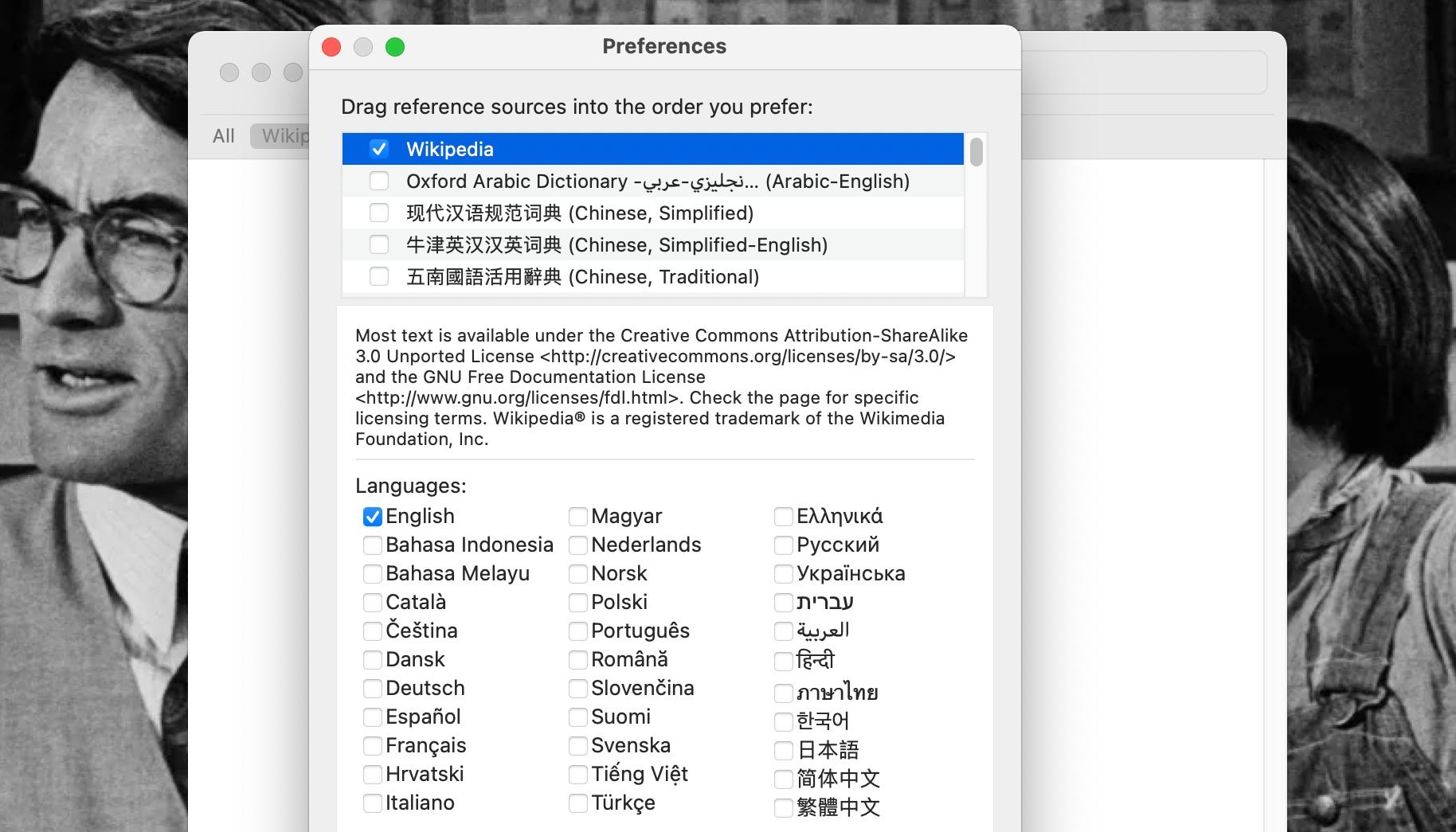Check the Polski language checkbox
1456x832 pixels.
[578, 603]
